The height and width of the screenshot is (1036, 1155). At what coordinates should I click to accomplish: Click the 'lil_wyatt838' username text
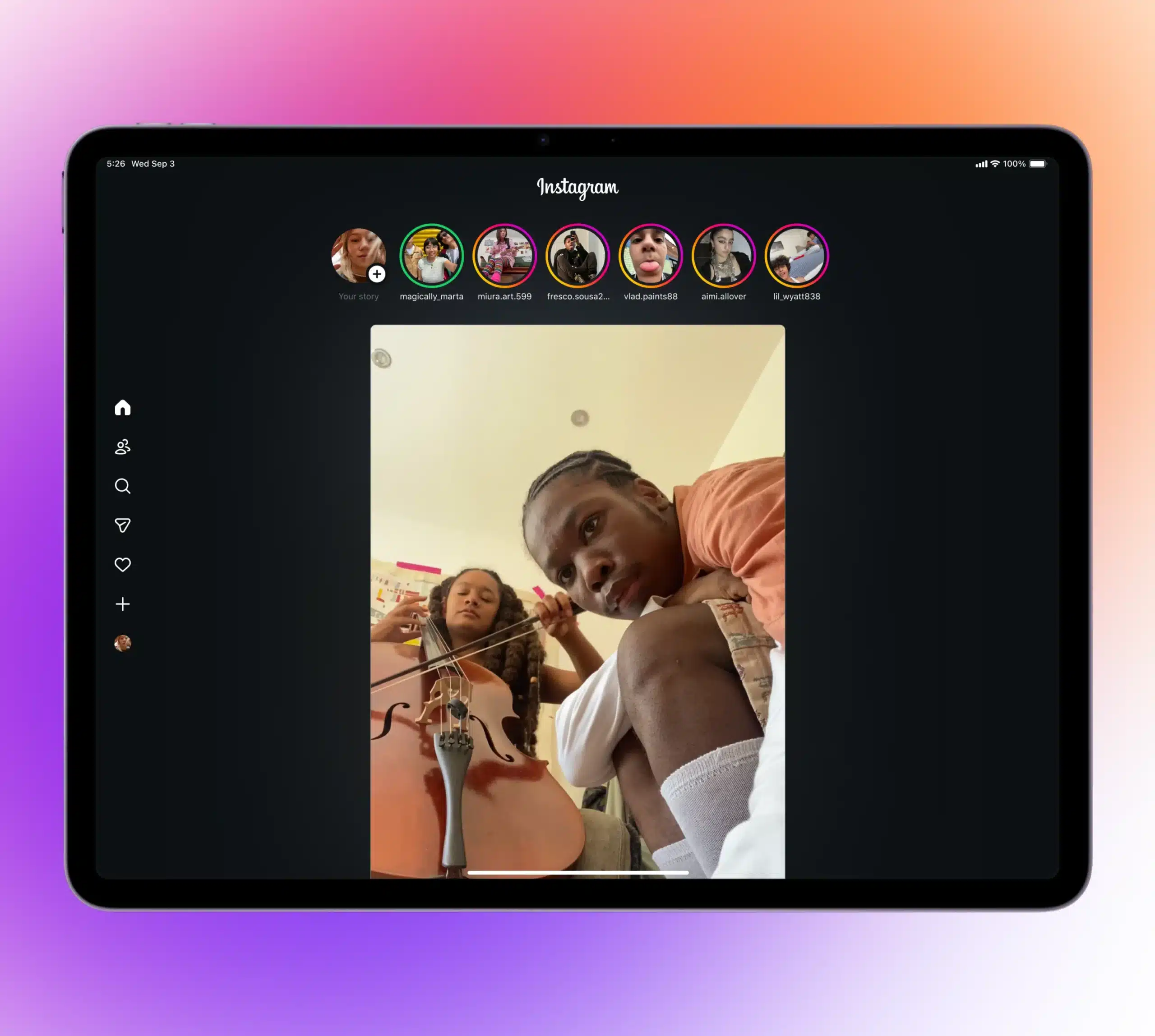pos(796,297)
